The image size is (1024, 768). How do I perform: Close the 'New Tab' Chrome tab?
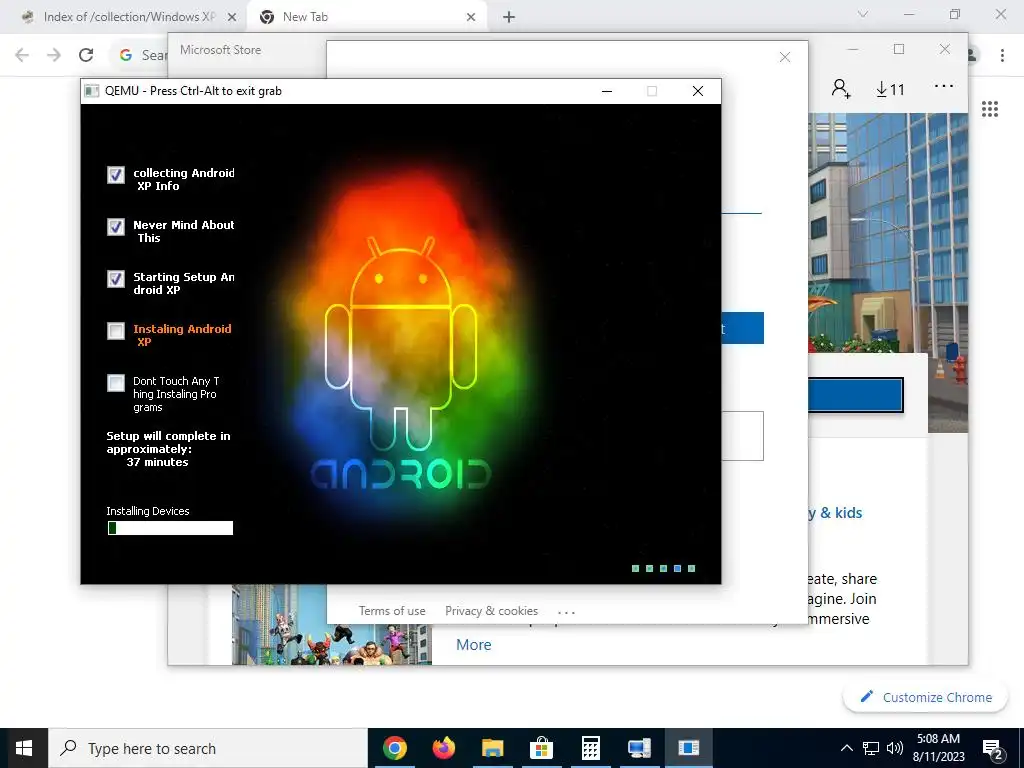[x=471, y=18]
